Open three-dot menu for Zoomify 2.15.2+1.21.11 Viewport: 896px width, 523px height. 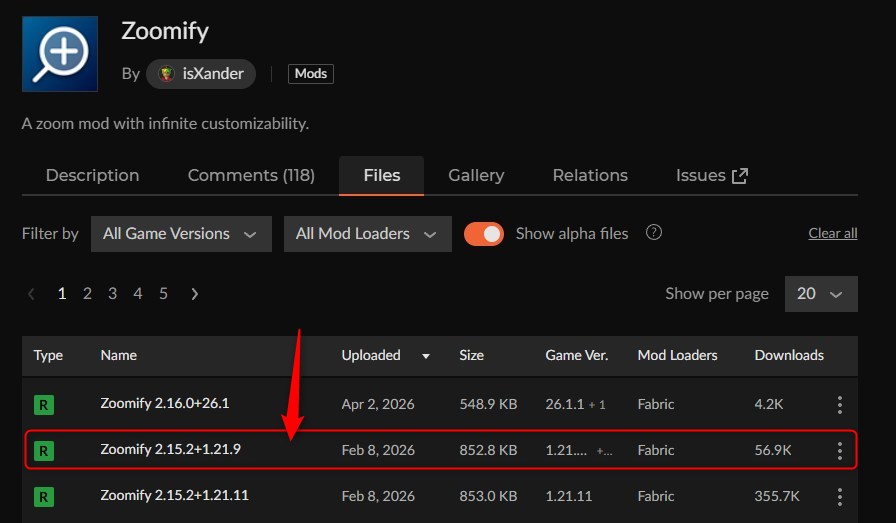pyautogui.click(x=839, y=496)
